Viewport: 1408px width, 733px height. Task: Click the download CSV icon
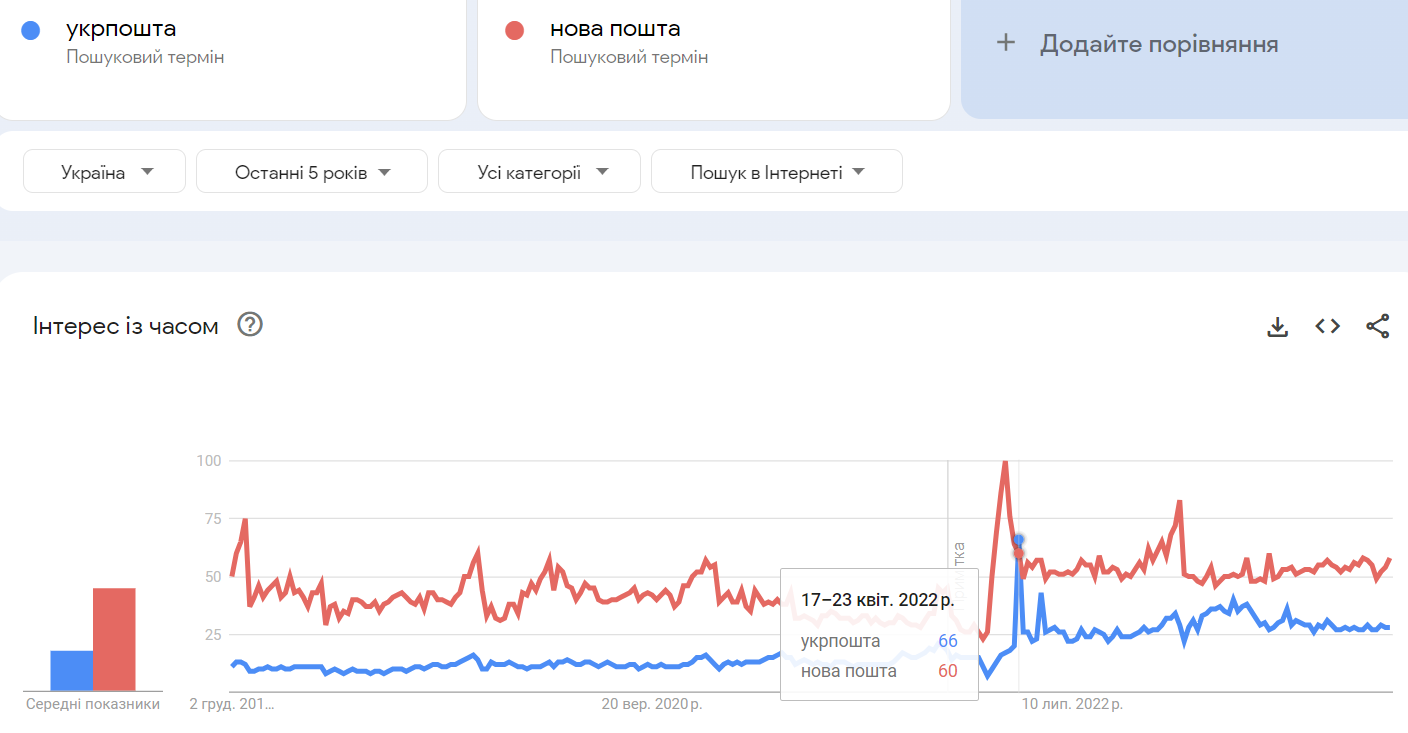(x=1277, y=325)
